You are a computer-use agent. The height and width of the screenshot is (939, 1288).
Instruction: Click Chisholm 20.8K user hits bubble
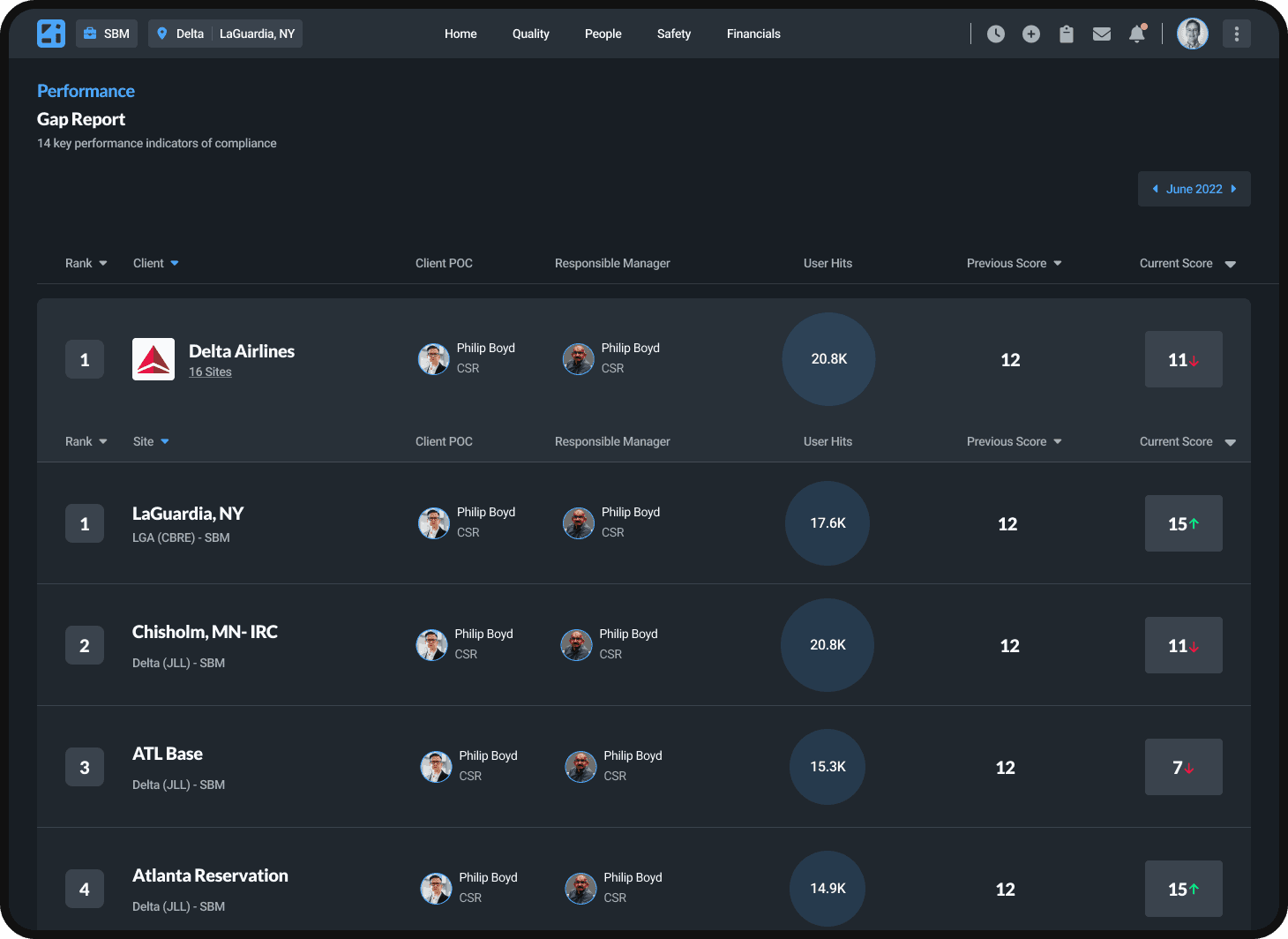click(x=827, y=645)
